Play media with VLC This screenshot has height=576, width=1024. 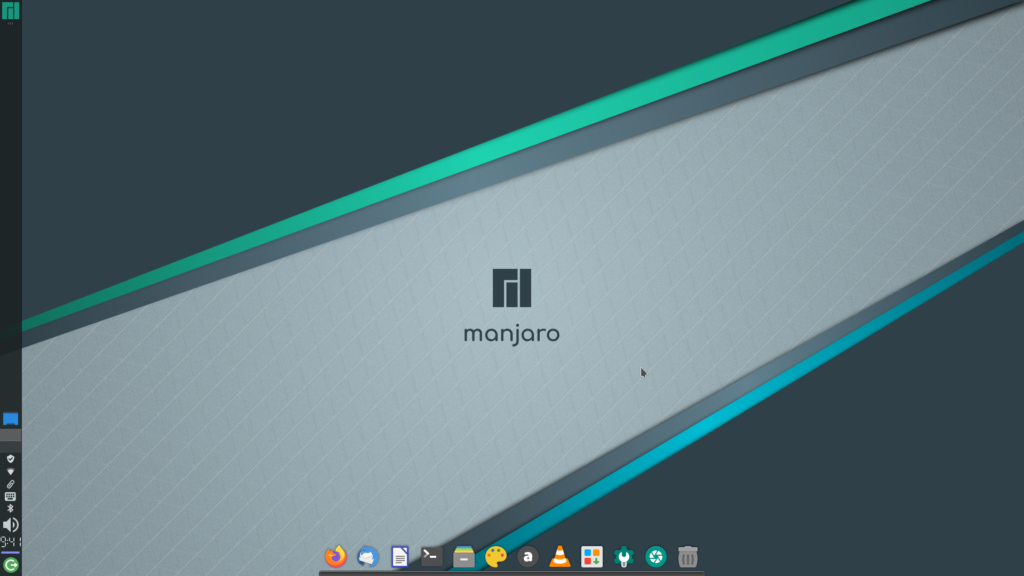[558, 557]
